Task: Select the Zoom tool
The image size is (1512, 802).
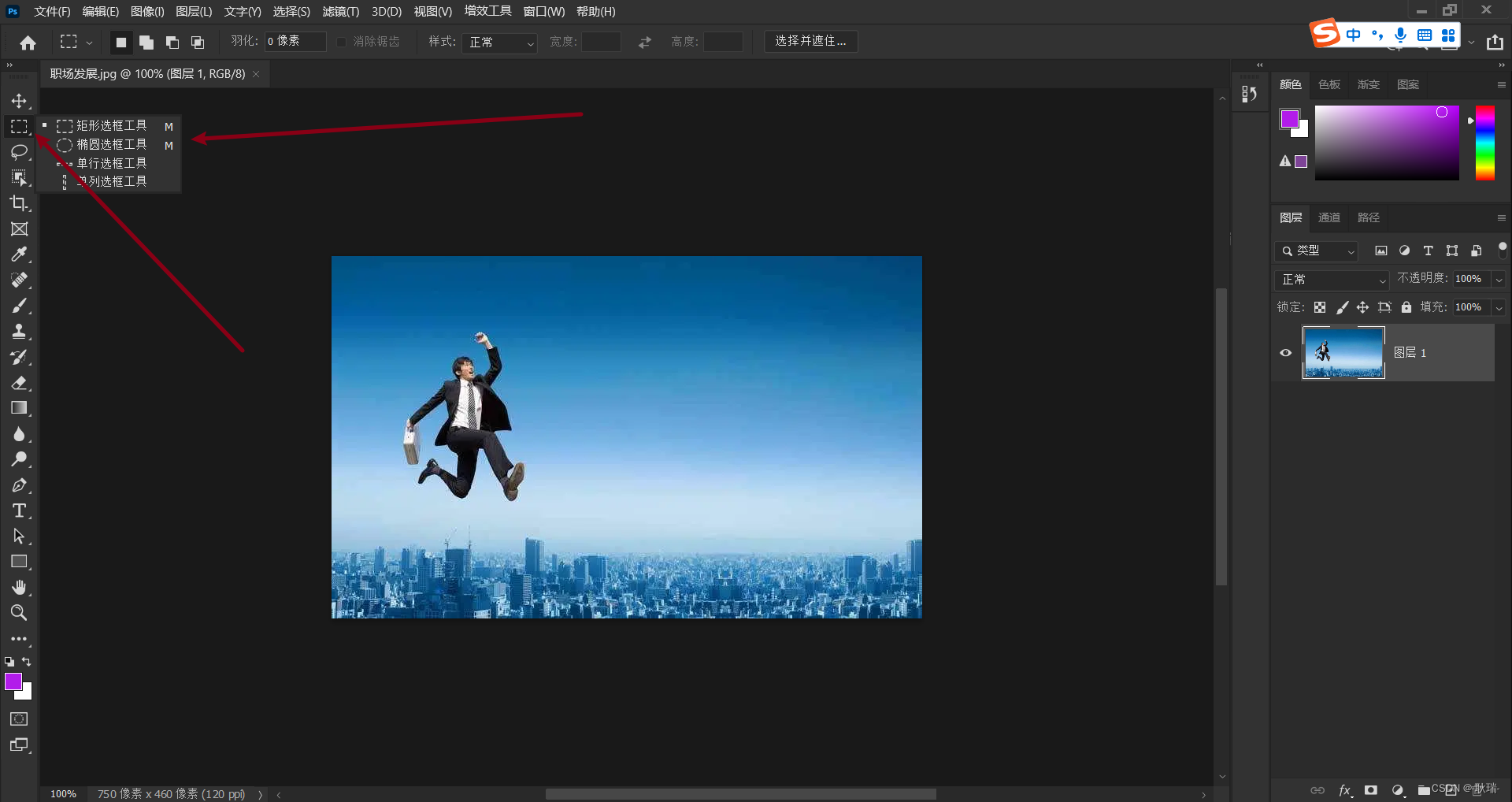Action: (x=19, y=612)
